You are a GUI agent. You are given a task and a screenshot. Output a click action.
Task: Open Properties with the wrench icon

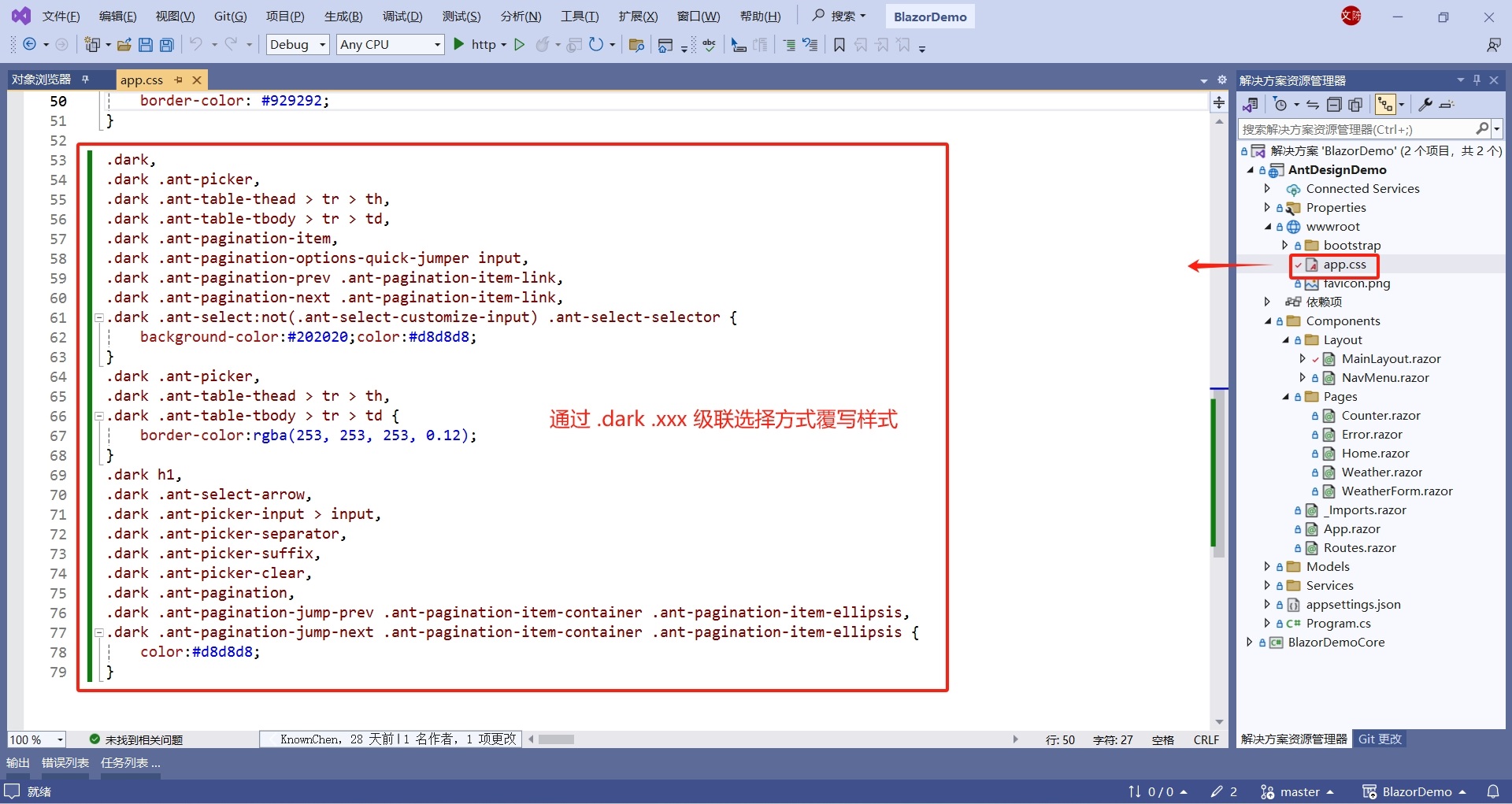tap(1425, 105)
